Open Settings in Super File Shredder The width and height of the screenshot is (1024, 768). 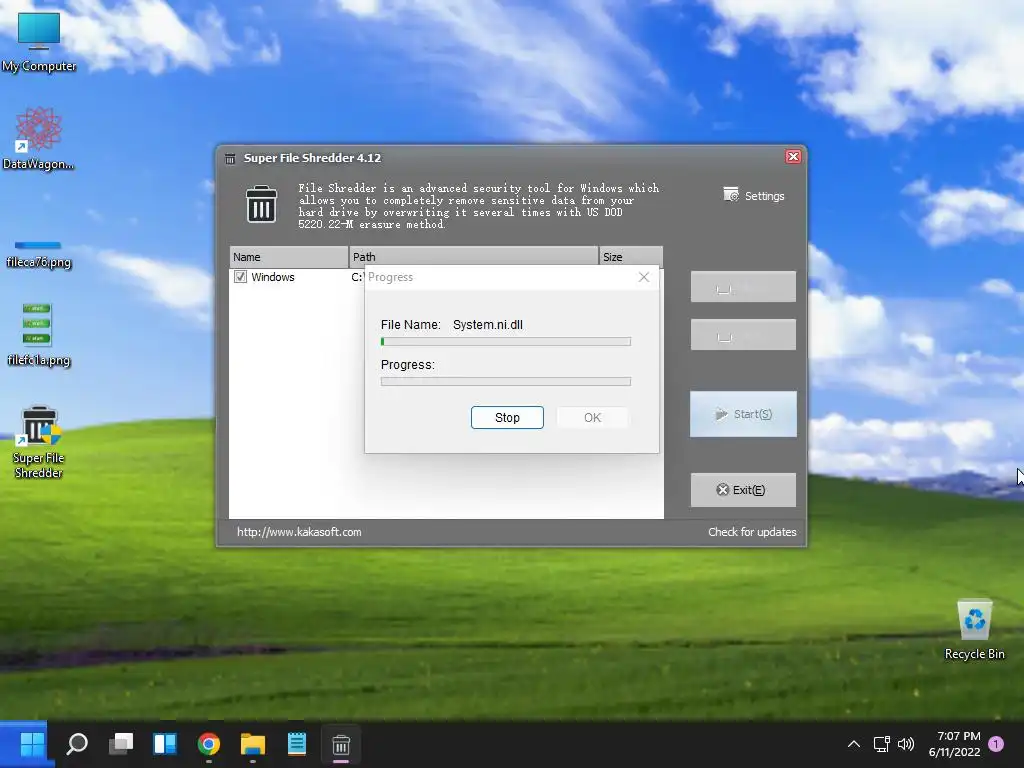tap(754, 195)
